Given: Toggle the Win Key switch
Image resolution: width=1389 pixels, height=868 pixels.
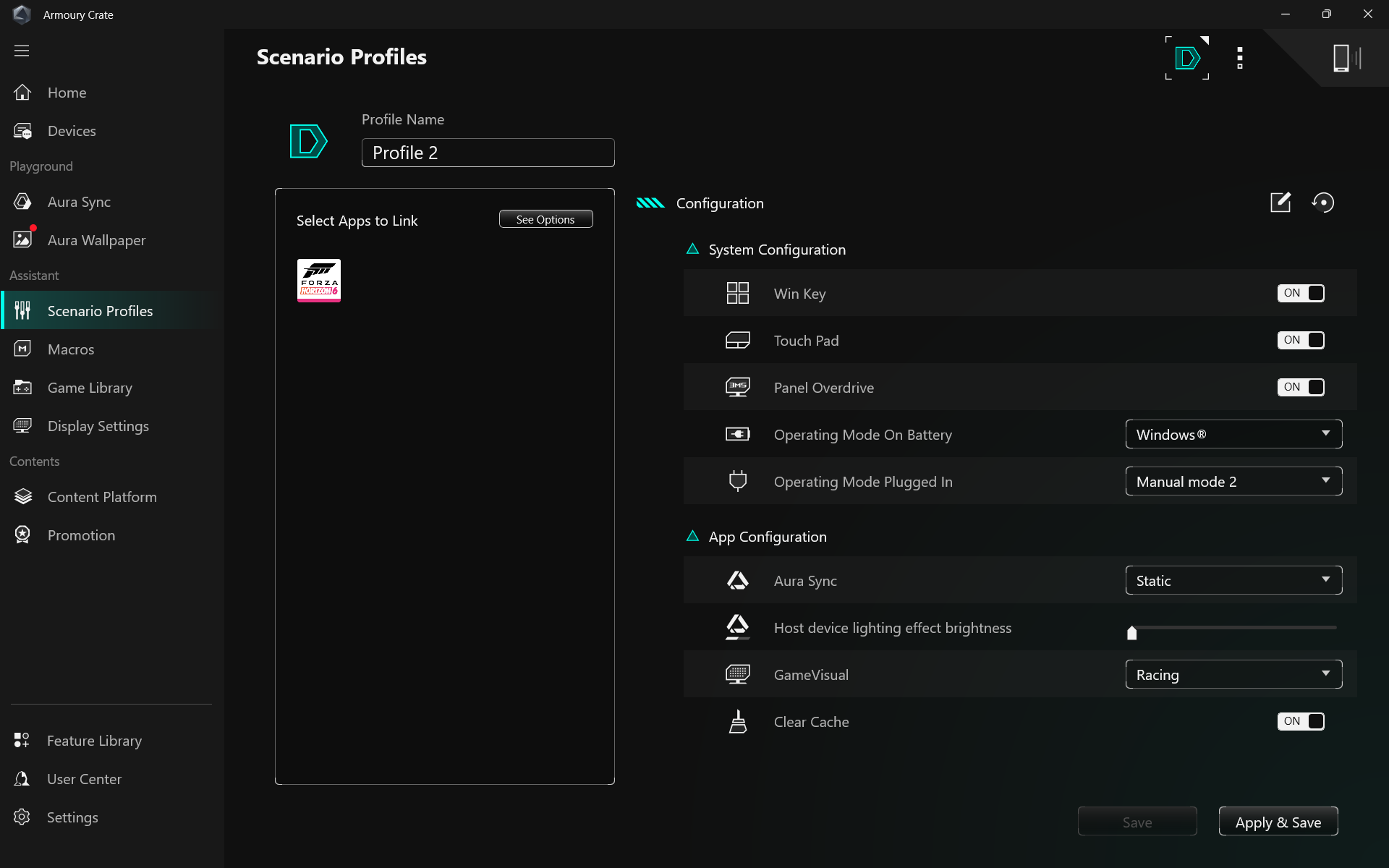Looking at the screenshot, I should 1301,293.
